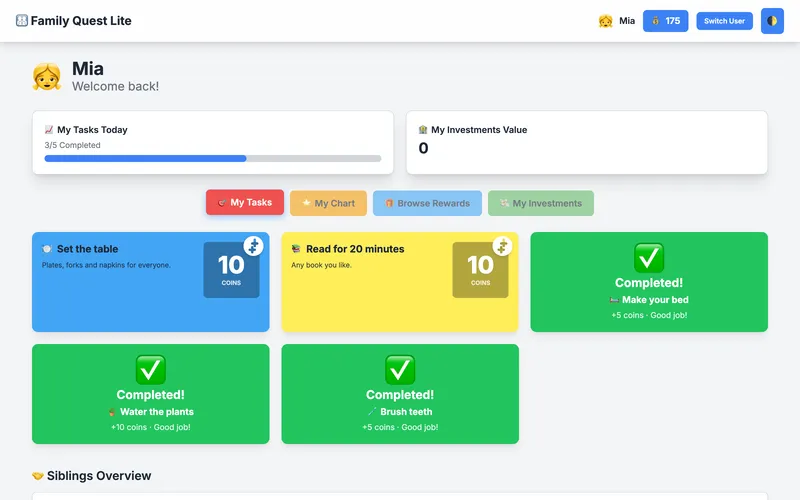
Task: Click the Switch User button
Action: (x=724, y=21)
